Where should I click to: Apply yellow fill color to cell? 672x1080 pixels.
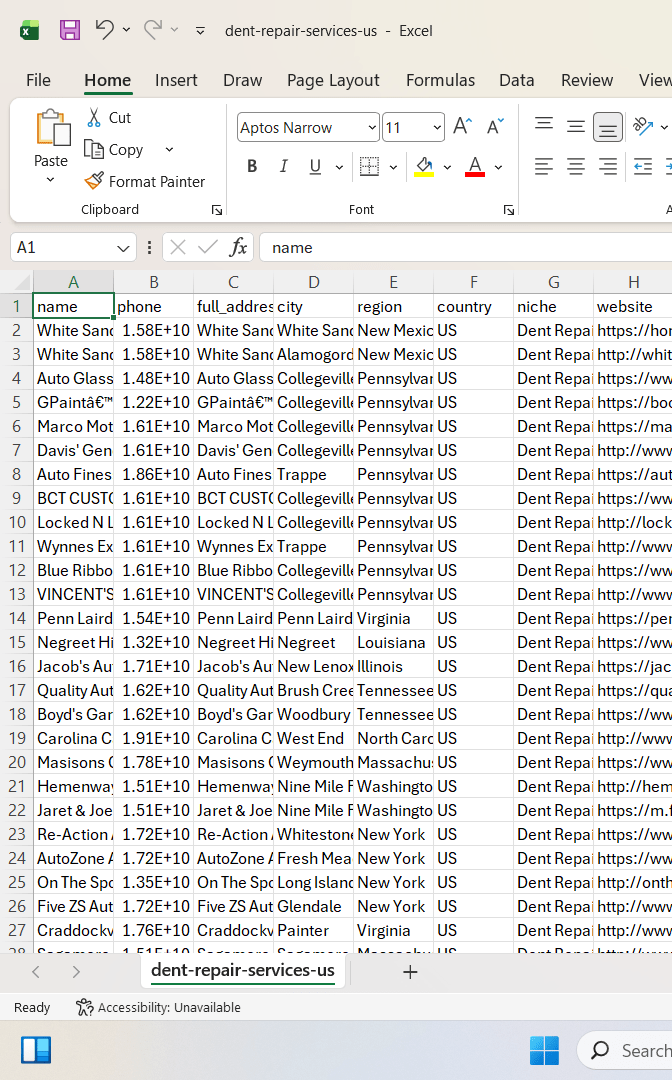point(424,166)
